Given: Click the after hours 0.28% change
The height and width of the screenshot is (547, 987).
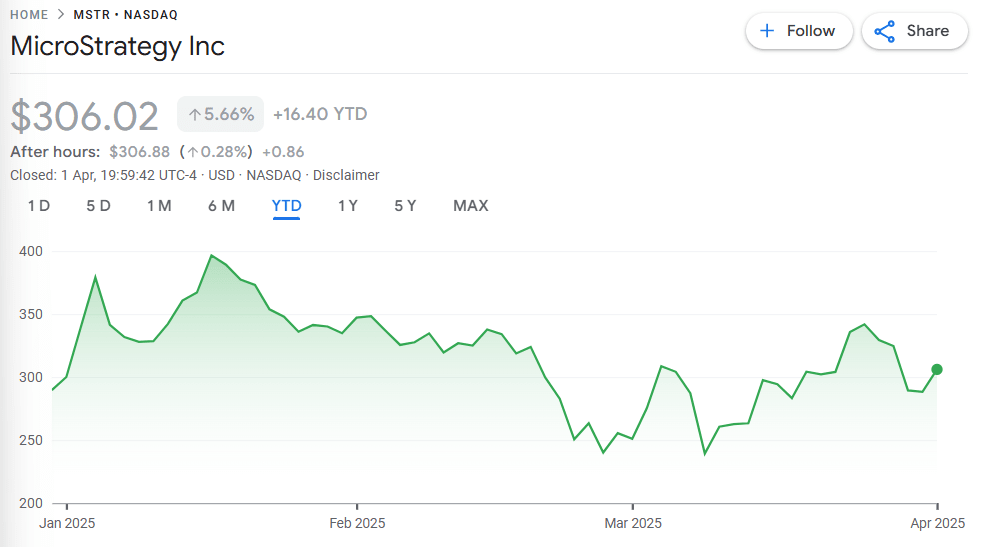Looking at the screenshot, I should pyautogui.click(x=216, y=152).
